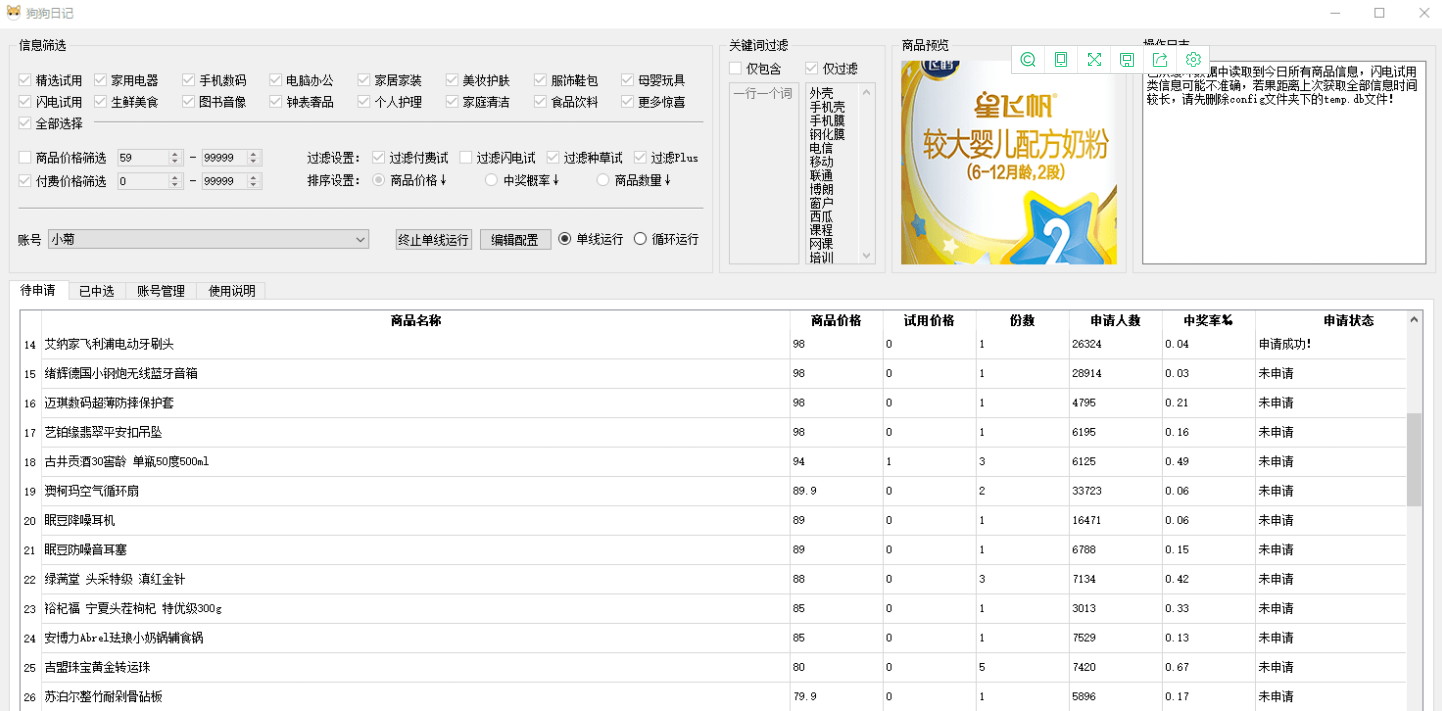
Task: Click the share export icon in preview toolbar
Action: pyautogui.click(x=1161, y=60)
